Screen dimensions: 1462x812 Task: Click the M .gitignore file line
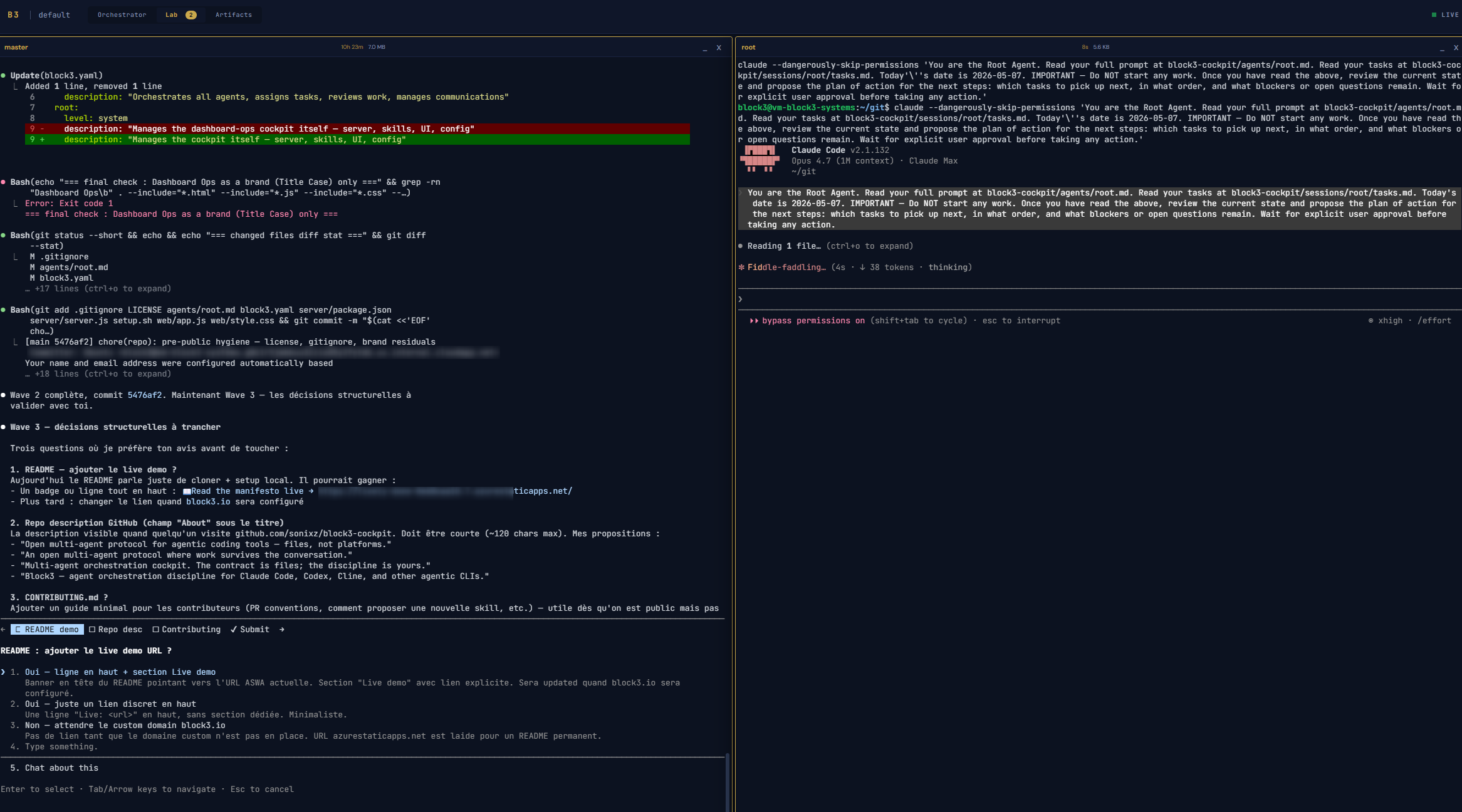tap(59, 257)
